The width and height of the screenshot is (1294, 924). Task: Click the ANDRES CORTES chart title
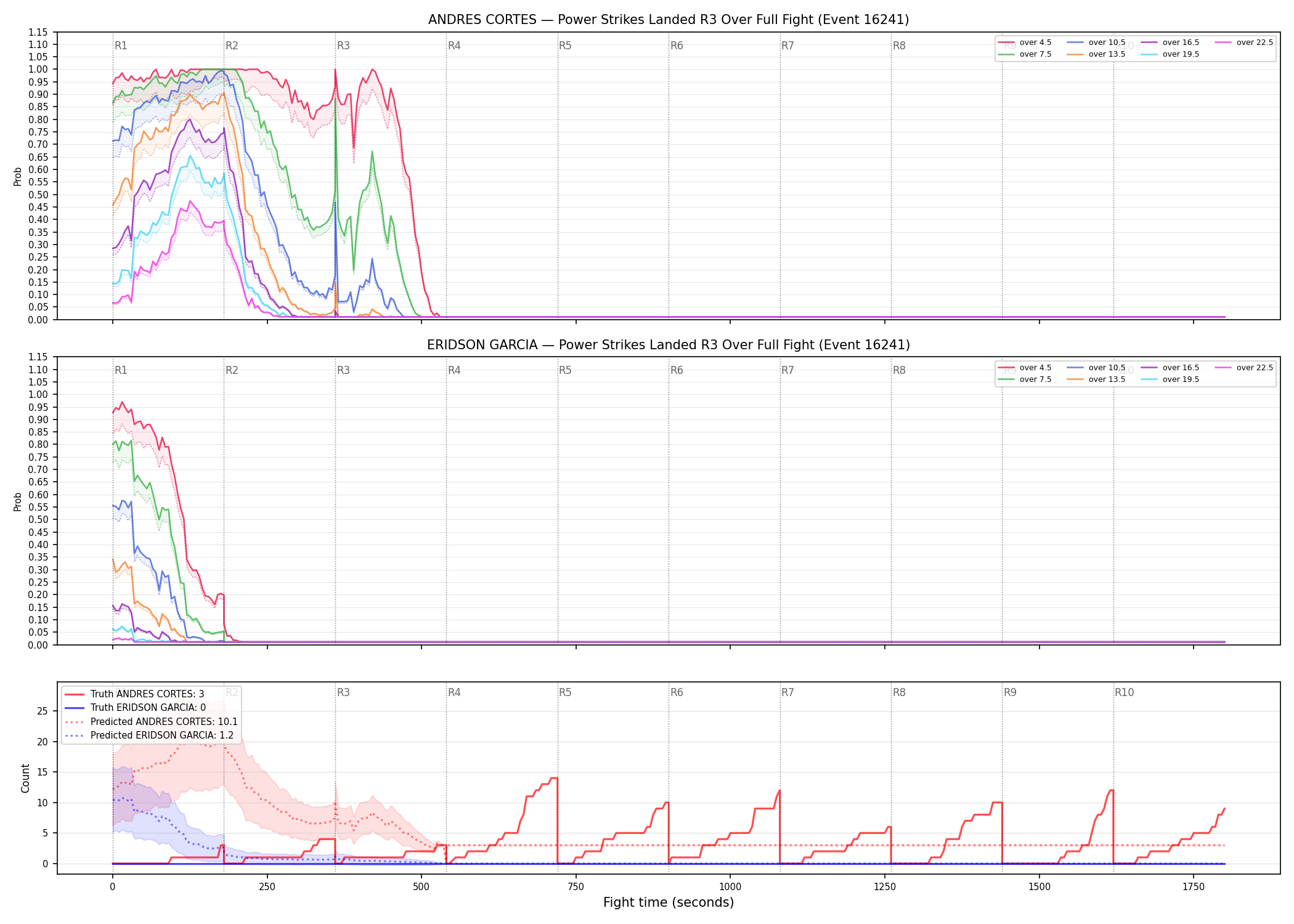[x=669, y=20]
